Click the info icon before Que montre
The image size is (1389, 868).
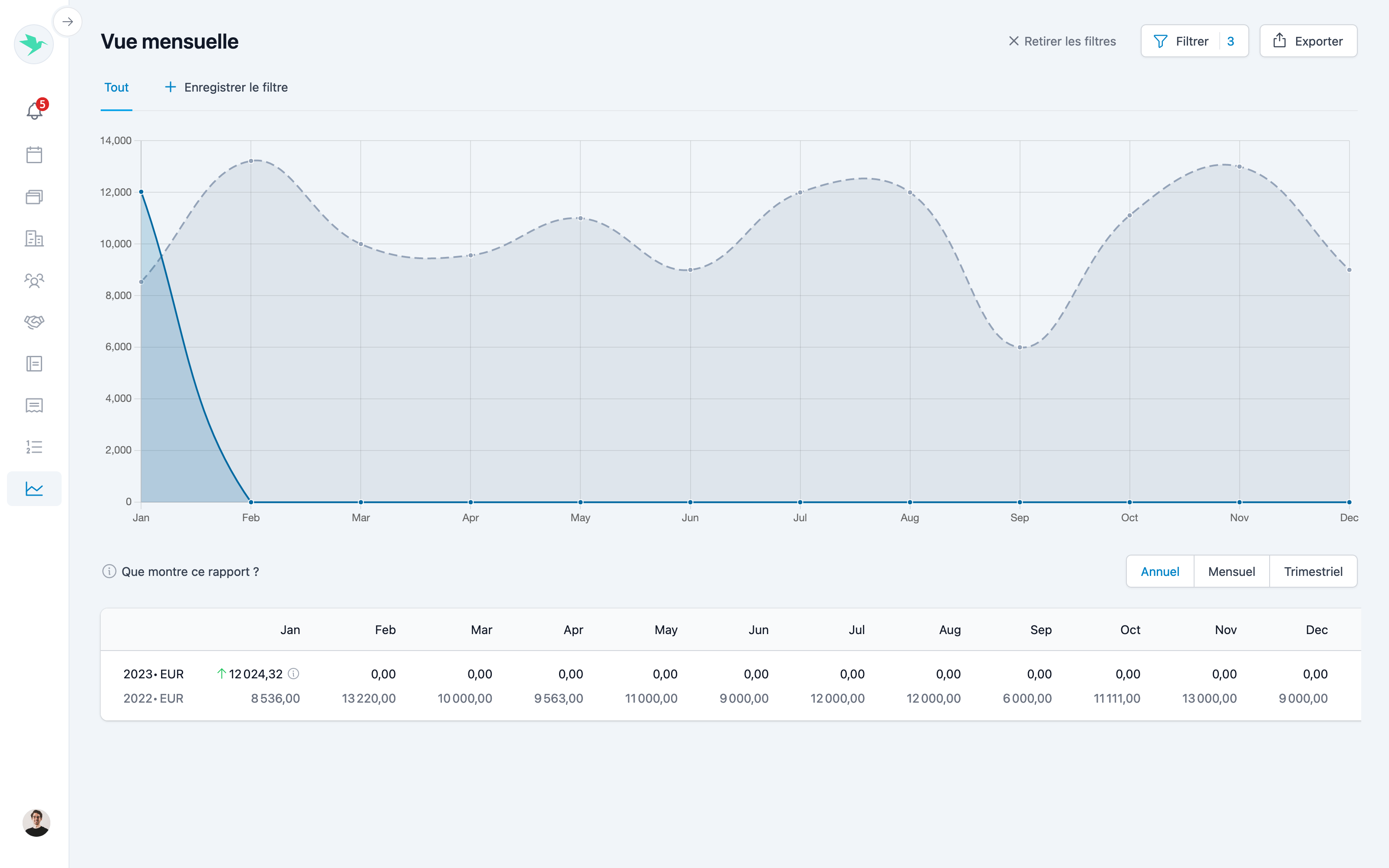(109, 571)
